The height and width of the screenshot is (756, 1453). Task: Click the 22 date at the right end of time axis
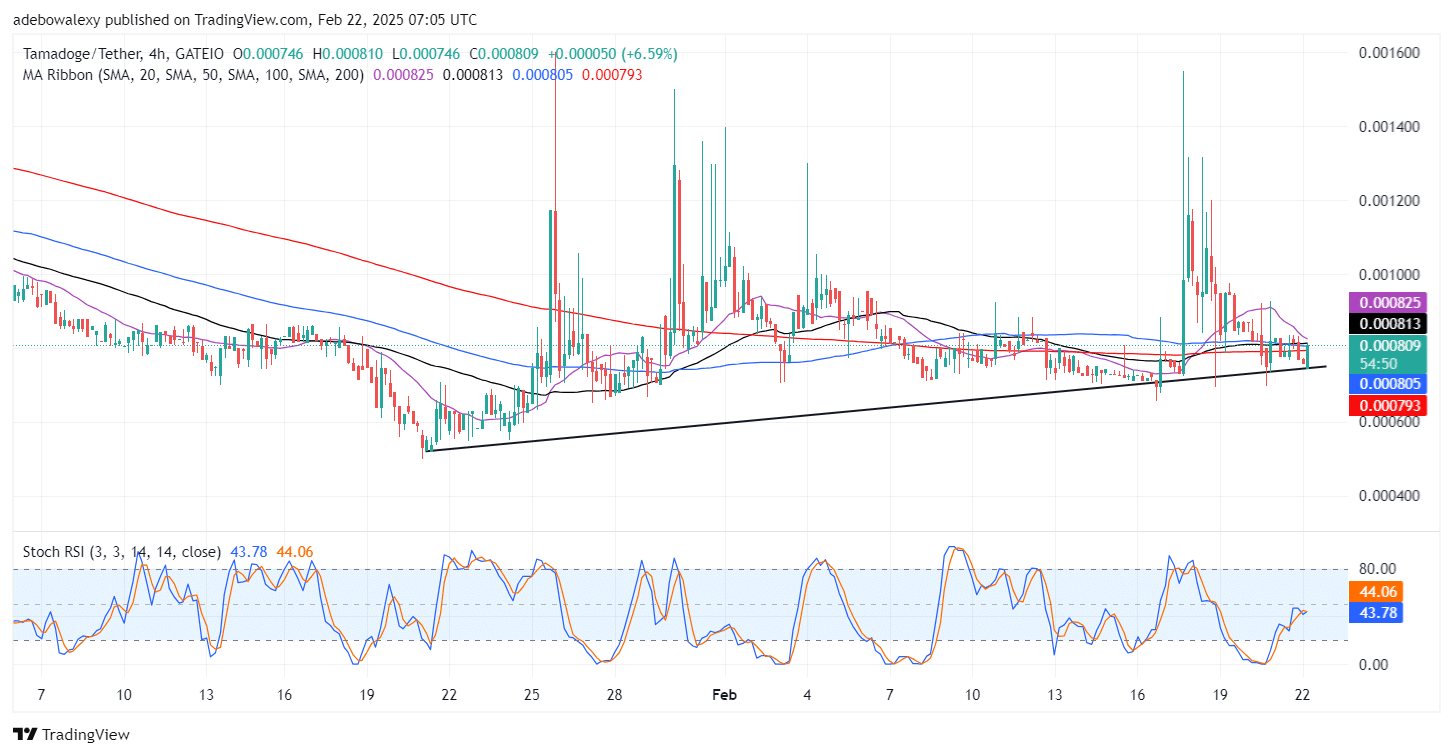pyautogui.click(x=1302, y=694)
